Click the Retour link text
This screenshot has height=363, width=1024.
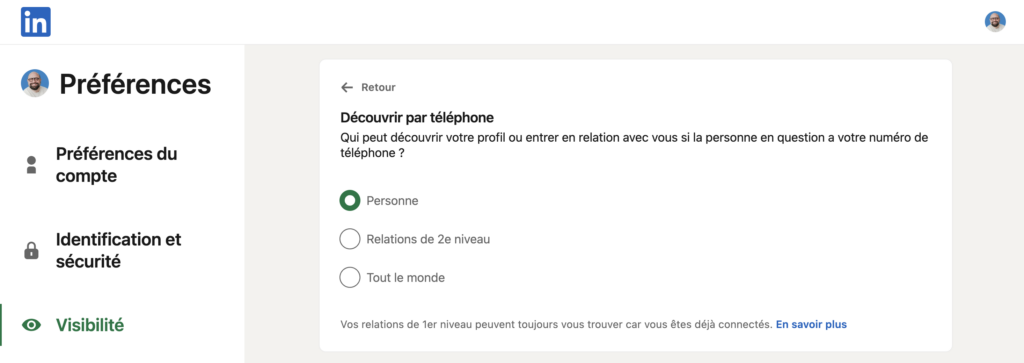(378, 87)
